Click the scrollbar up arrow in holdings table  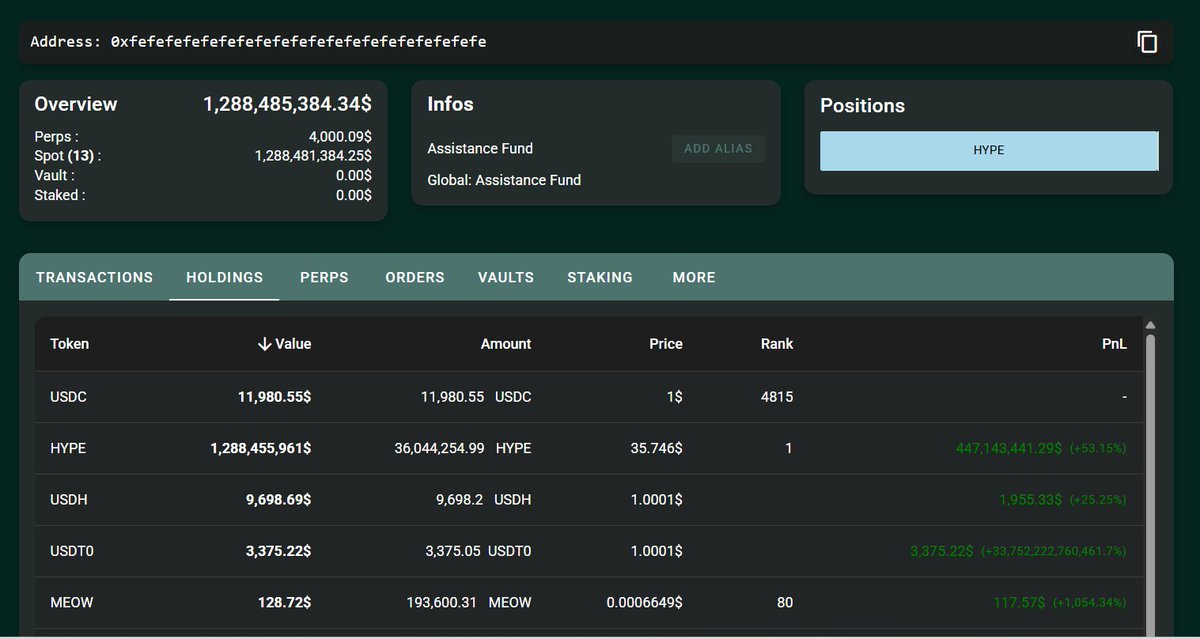(1150, 325)
